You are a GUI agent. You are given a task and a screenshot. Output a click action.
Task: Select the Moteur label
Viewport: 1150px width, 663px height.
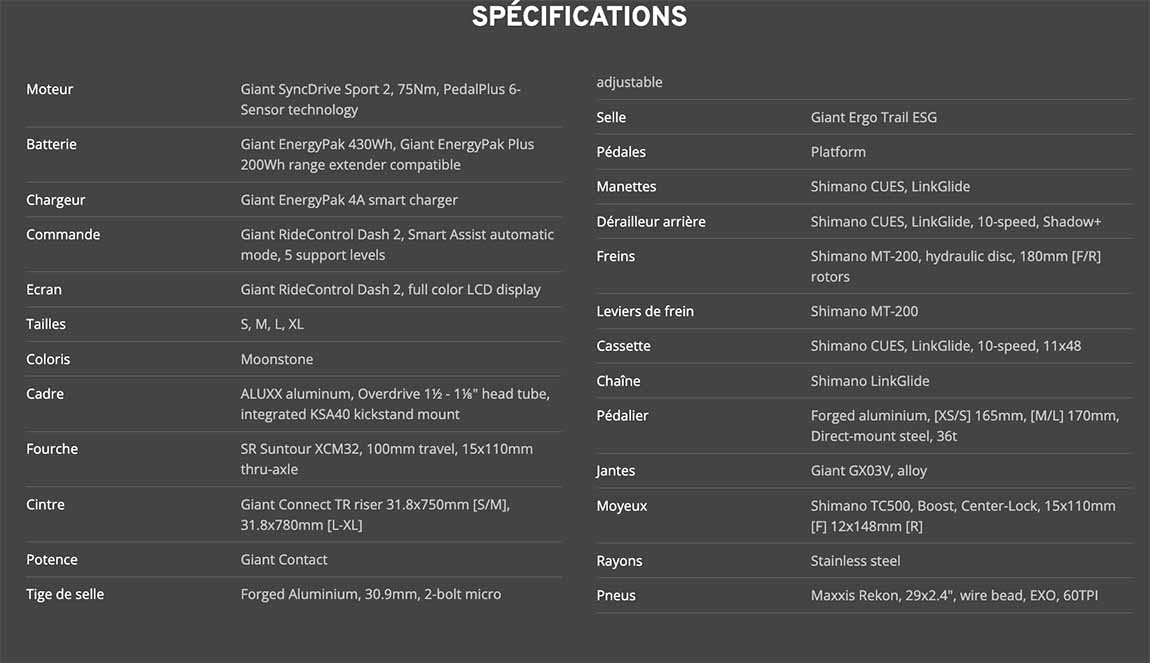[x=50, y=89]
